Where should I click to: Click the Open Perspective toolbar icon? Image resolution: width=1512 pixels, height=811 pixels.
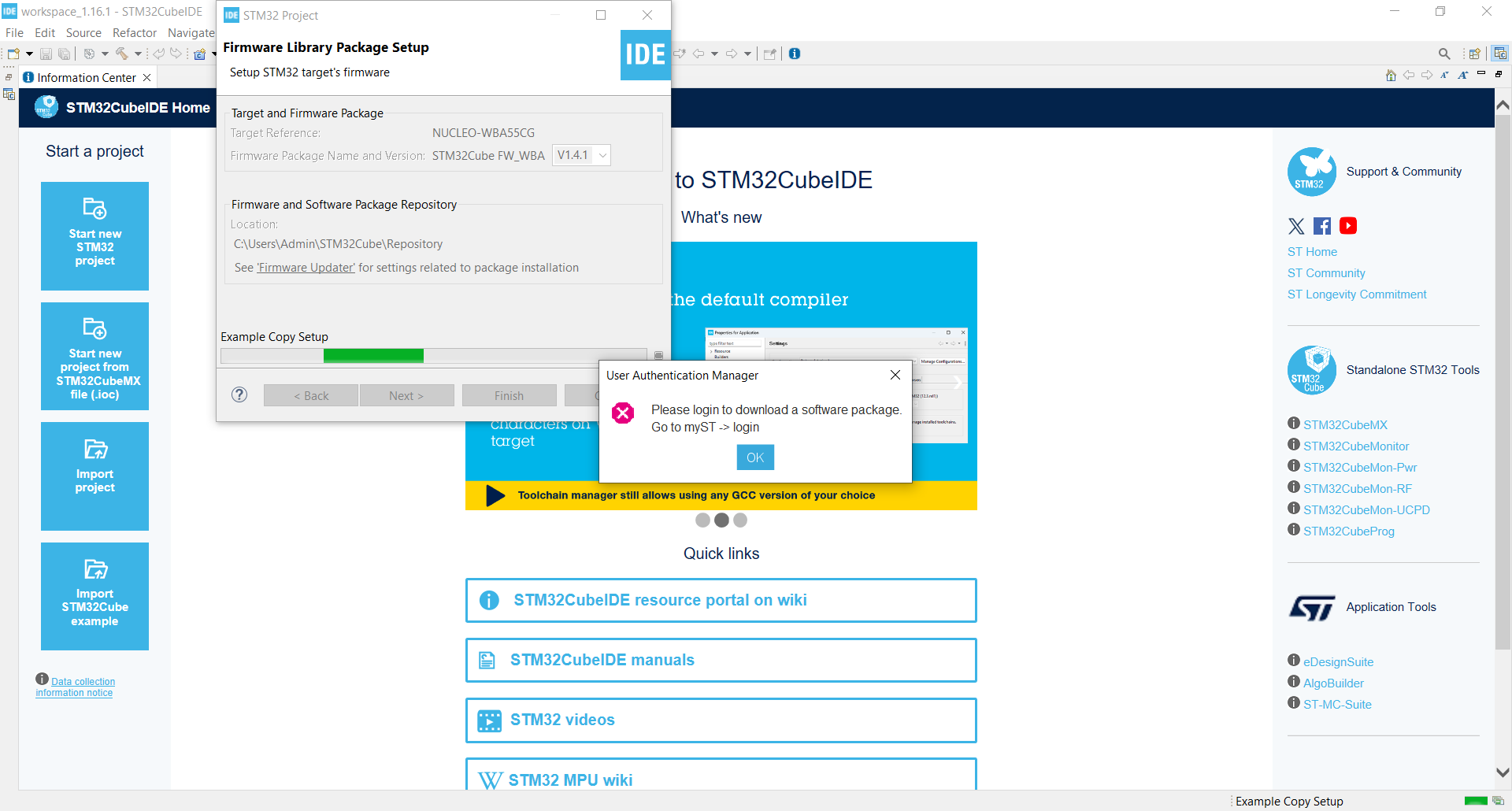1474,53
